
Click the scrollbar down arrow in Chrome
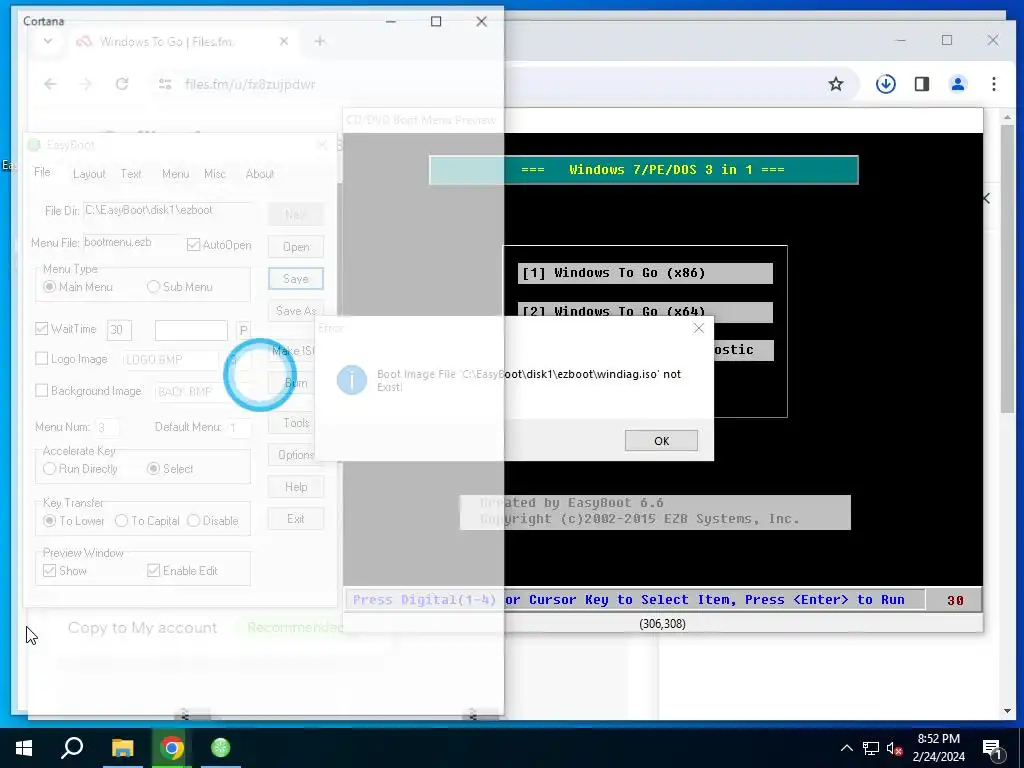click(x=1007, y=711)
